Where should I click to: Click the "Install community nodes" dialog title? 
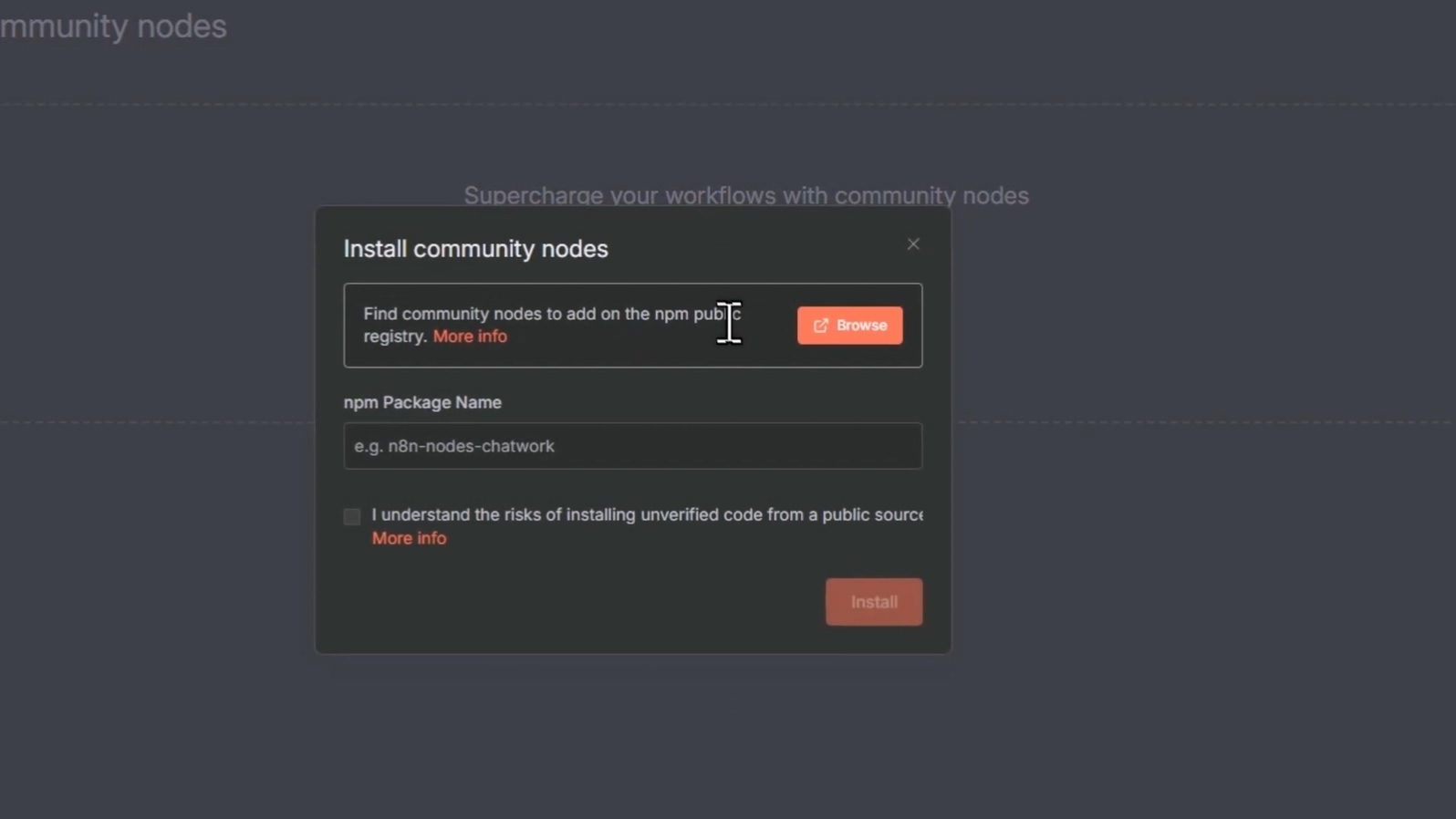[x=475, y=249]
